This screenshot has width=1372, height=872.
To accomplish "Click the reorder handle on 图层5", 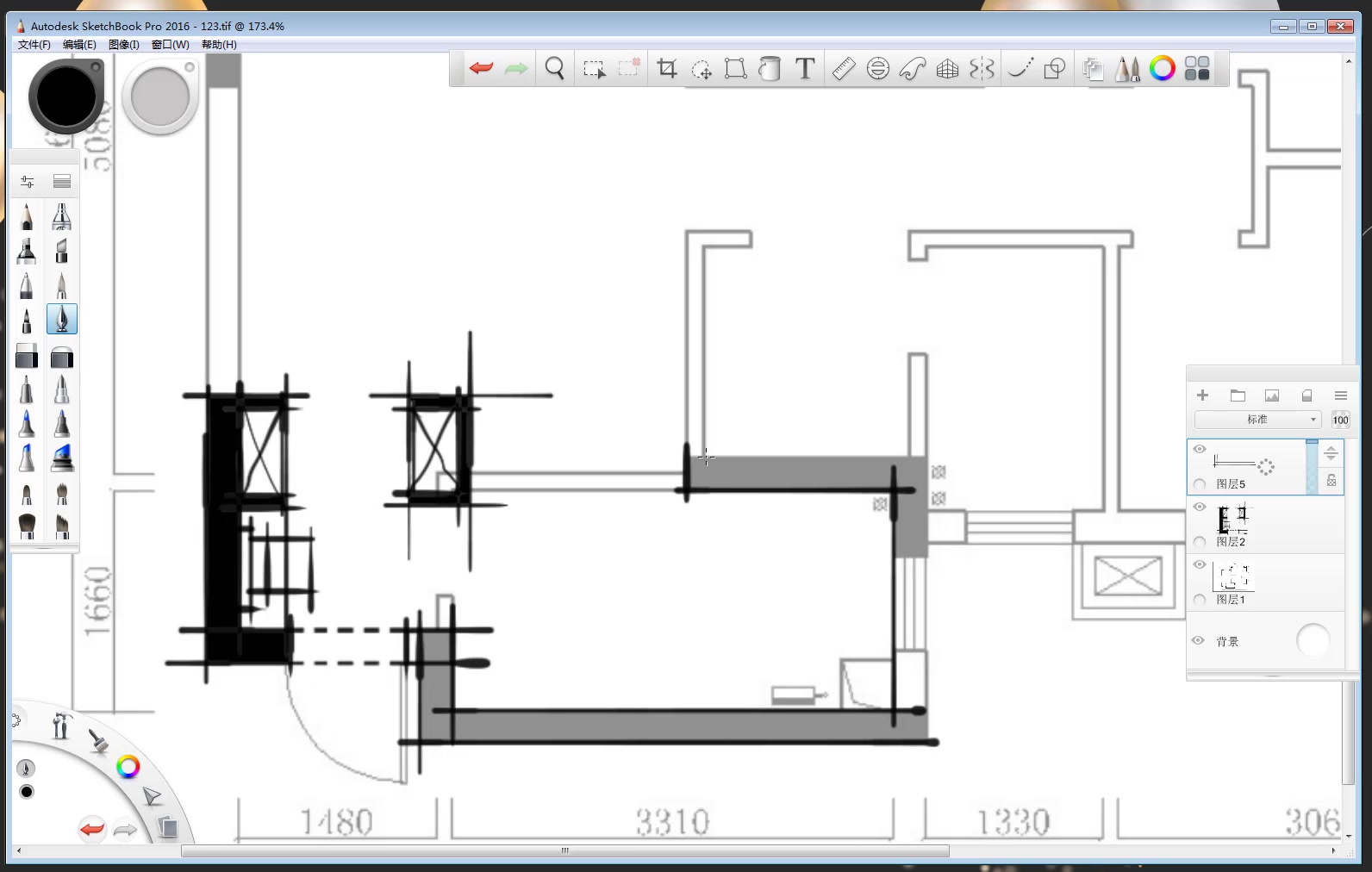I will tap(1331, 453).
